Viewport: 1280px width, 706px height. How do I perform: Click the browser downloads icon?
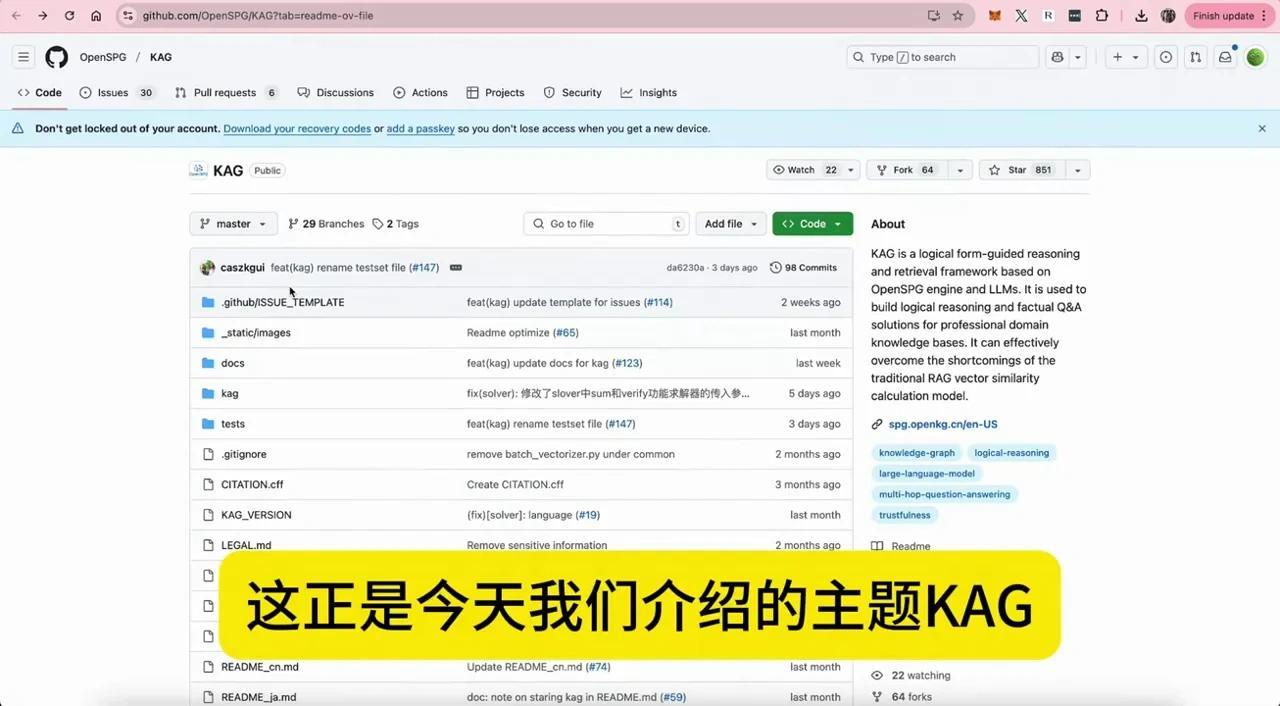(x=1140, y=15)
